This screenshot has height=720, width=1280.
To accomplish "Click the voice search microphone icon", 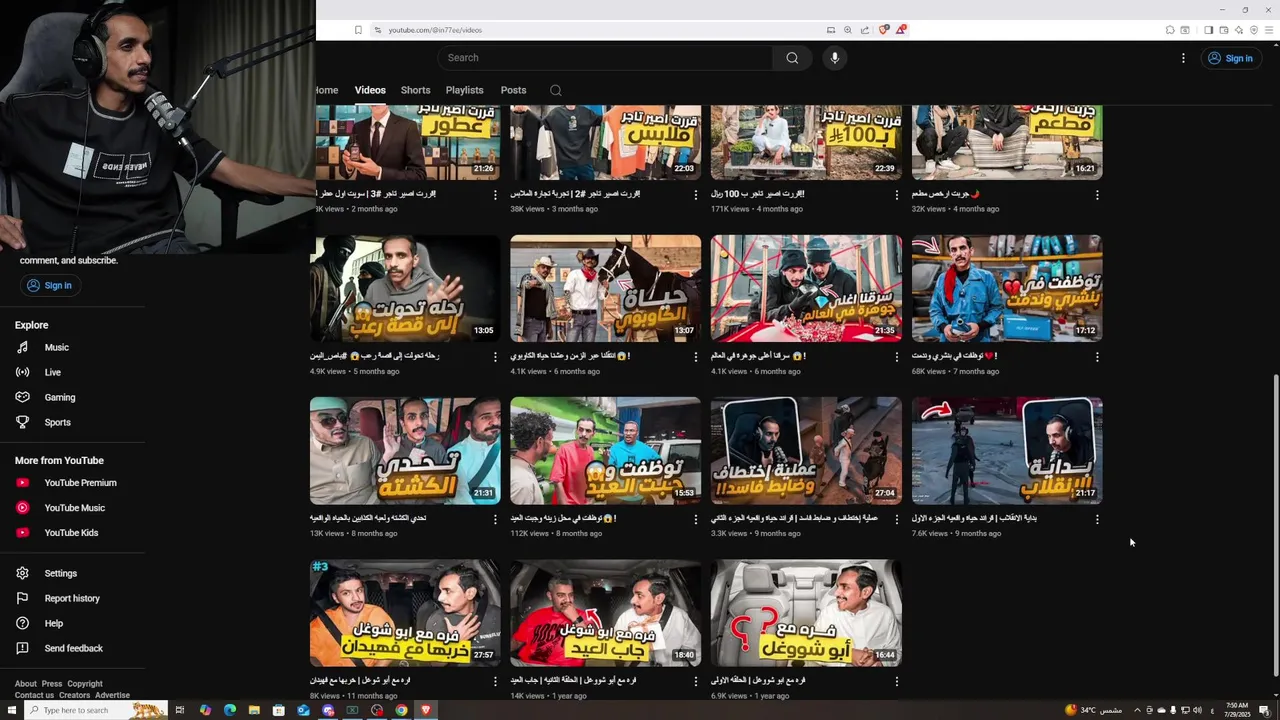I will [835, 58].
